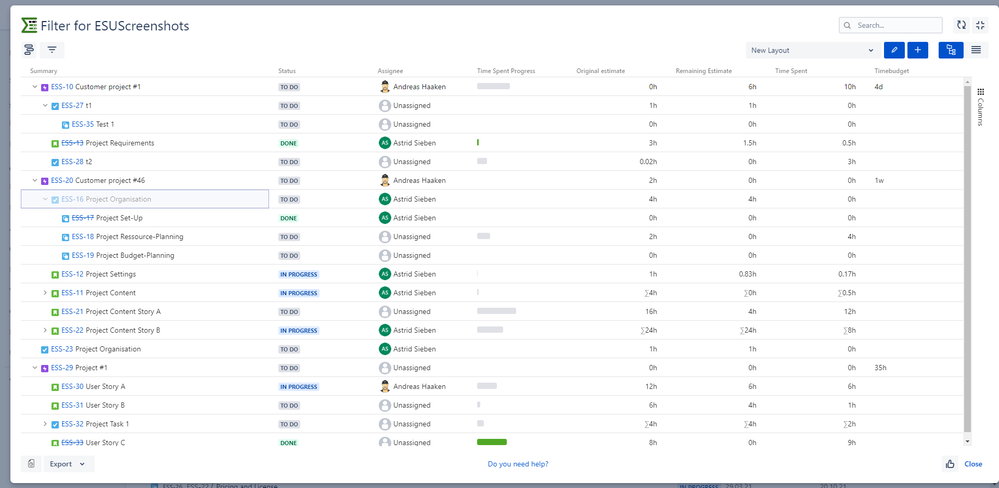Click the Time Spent Progress column header
Image resolution: width=999 pixels, height=488 pixels.
coord(506,71)
